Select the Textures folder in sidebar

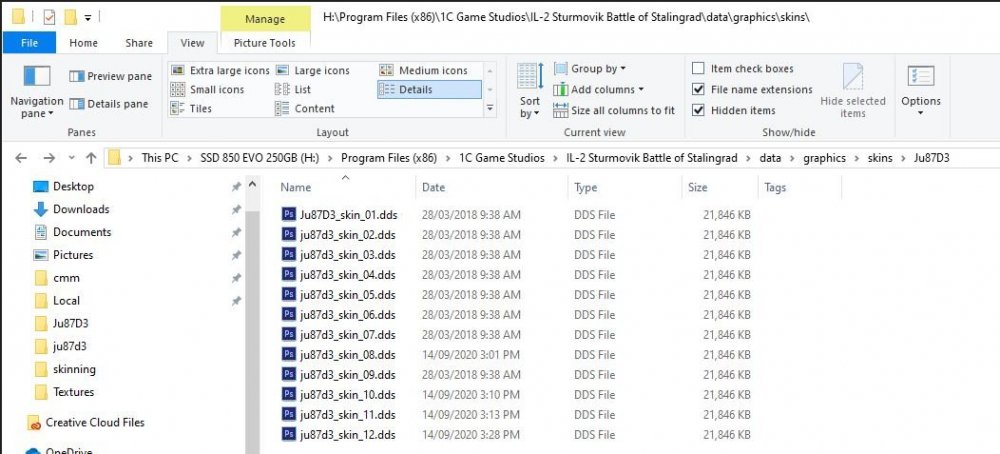point(73,392)
